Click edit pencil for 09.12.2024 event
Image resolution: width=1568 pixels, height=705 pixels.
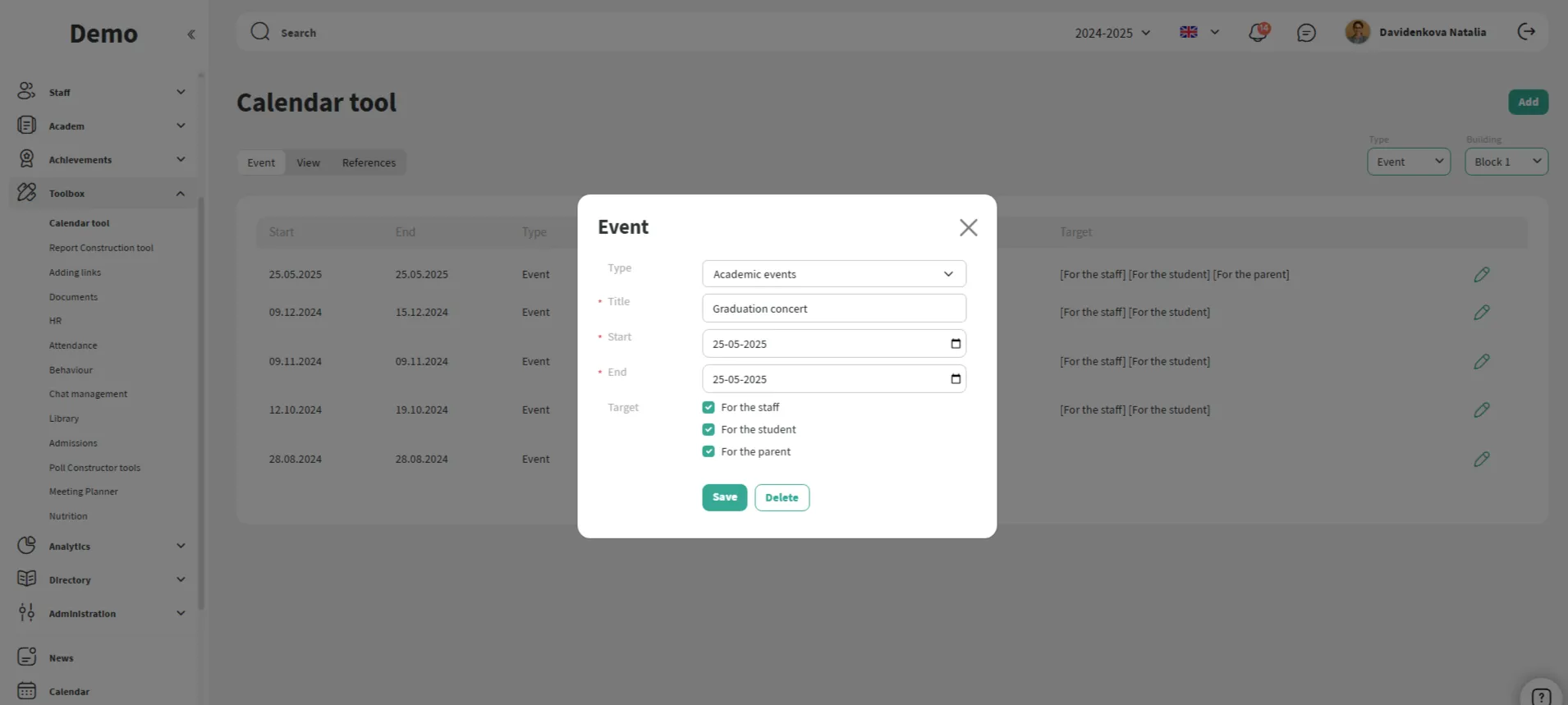click(x=1481, y=313)
